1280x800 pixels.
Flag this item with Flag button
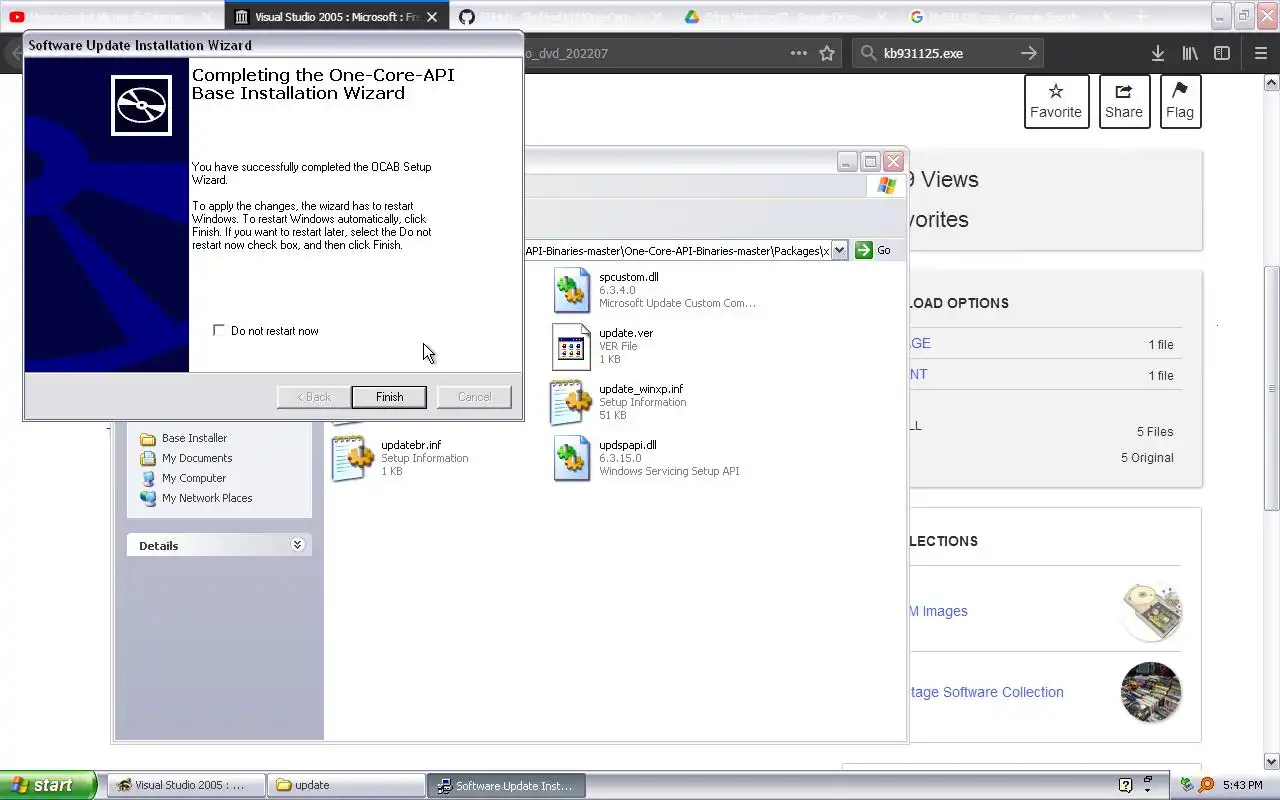pos(1180,101)
